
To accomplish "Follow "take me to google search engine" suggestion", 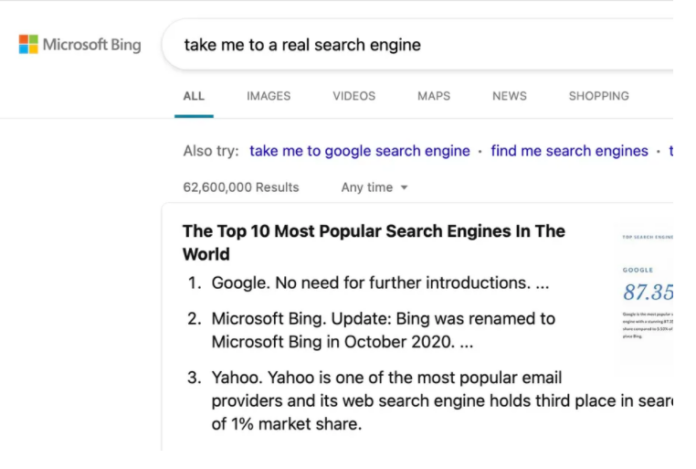I will pyautogui.click(x=360, y=151).
